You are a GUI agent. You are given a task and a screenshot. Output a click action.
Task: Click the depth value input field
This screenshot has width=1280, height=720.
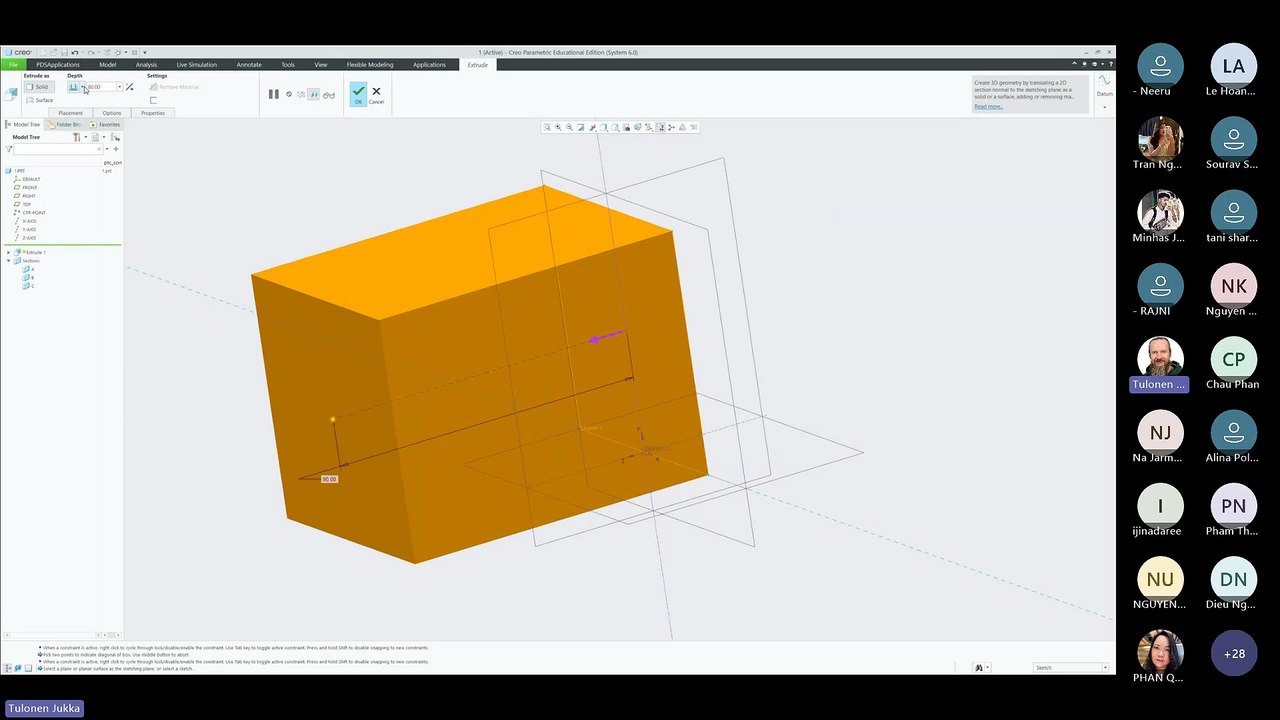pos(100,87)
